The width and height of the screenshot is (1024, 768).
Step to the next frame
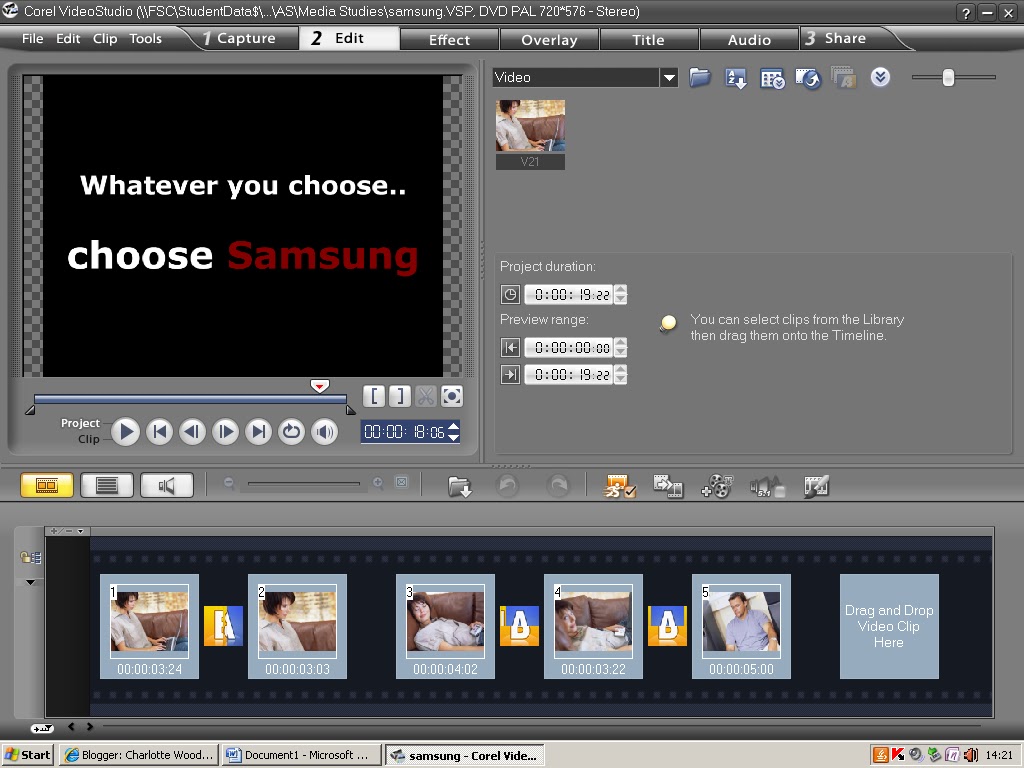click(225, 432)
